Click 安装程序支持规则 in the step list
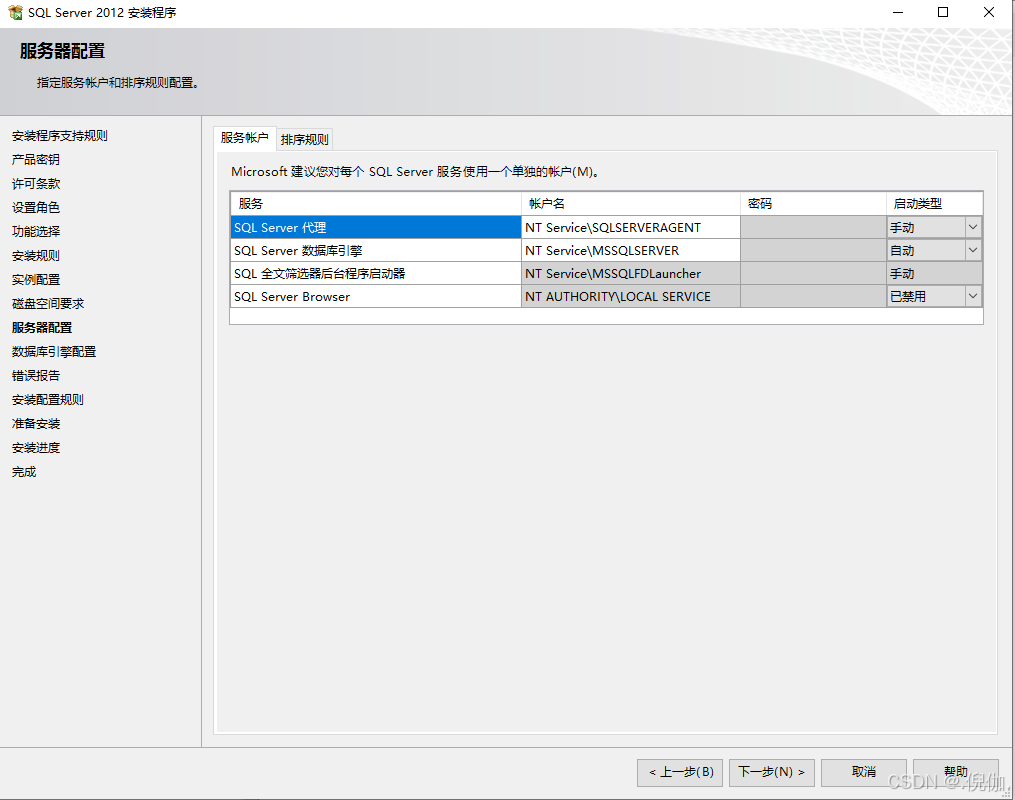Viewport: 1015px width, 800px height. click(x=60, y=136)
